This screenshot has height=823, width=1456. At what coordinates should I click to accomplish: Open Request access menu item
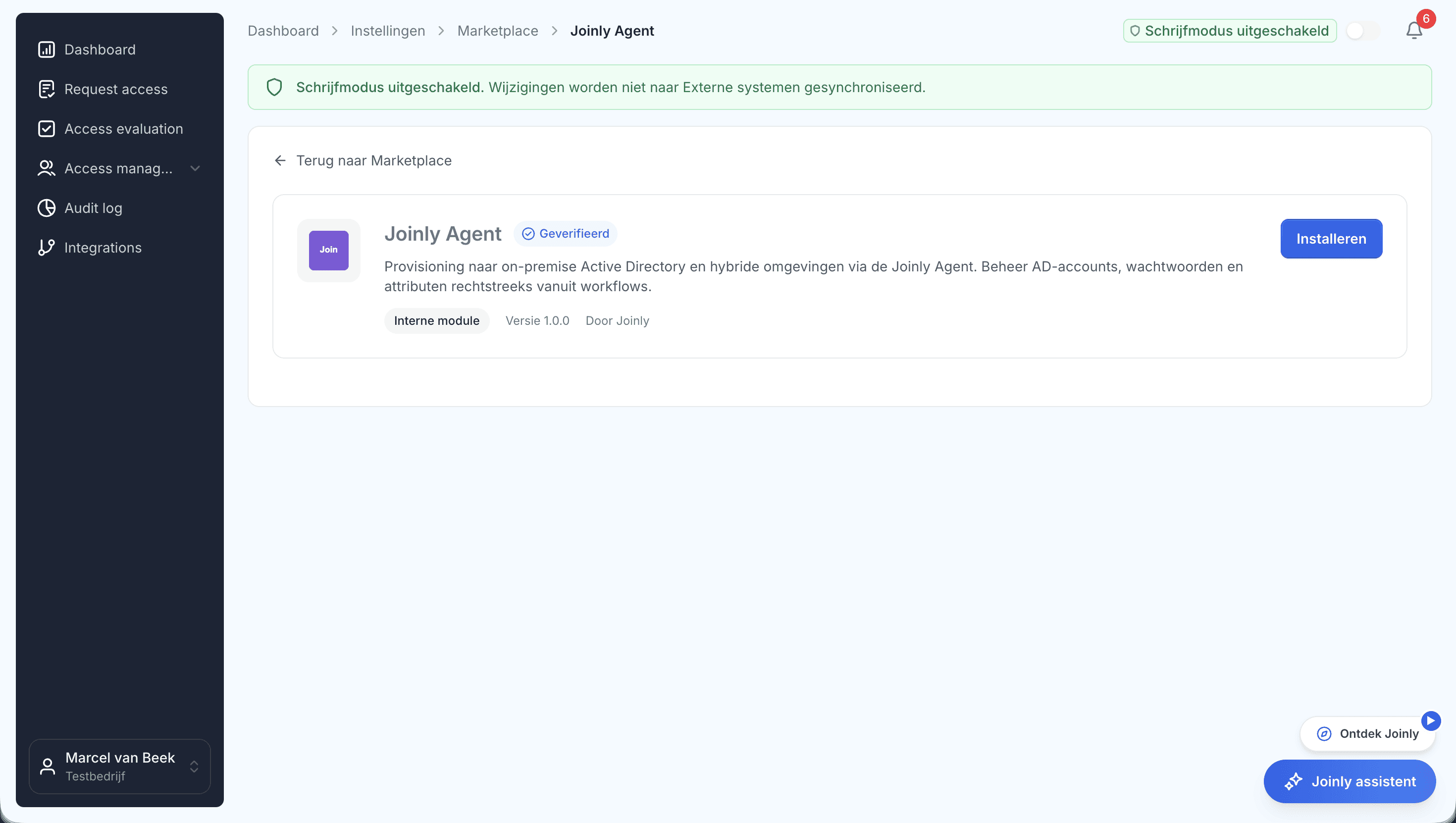(120, 89)
